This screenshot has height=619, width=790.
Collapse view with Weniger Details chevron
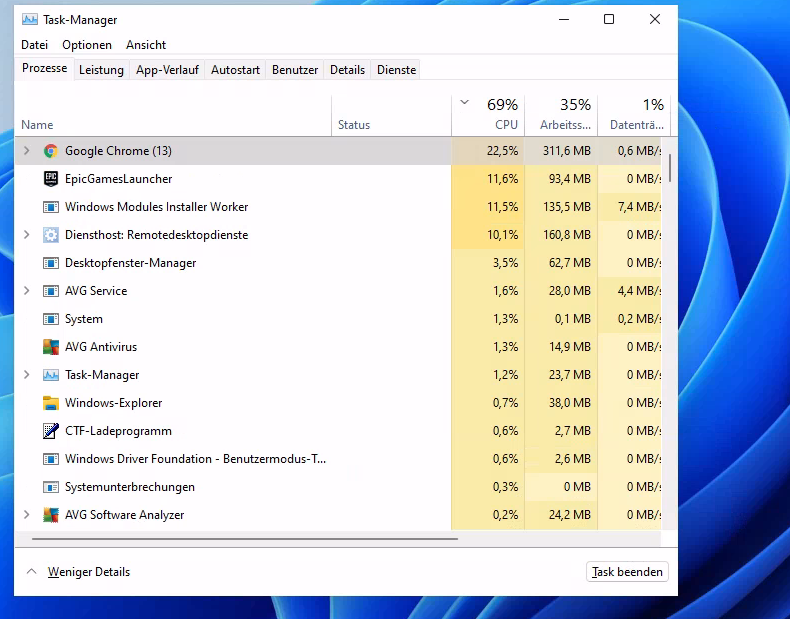(x=31, y=572)
